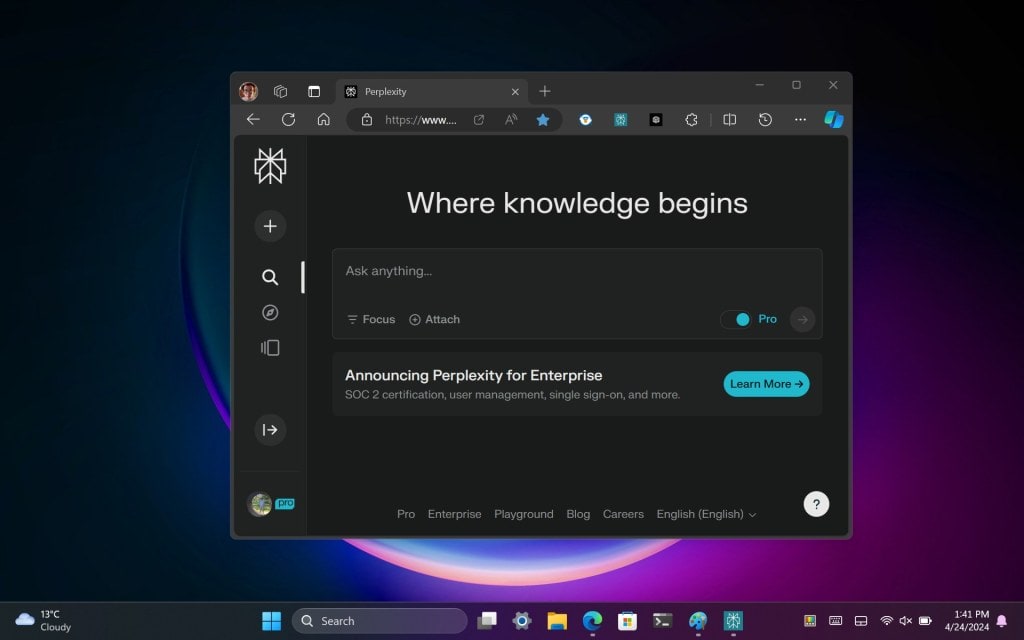Open the help question mark icon

coord(816,503)
